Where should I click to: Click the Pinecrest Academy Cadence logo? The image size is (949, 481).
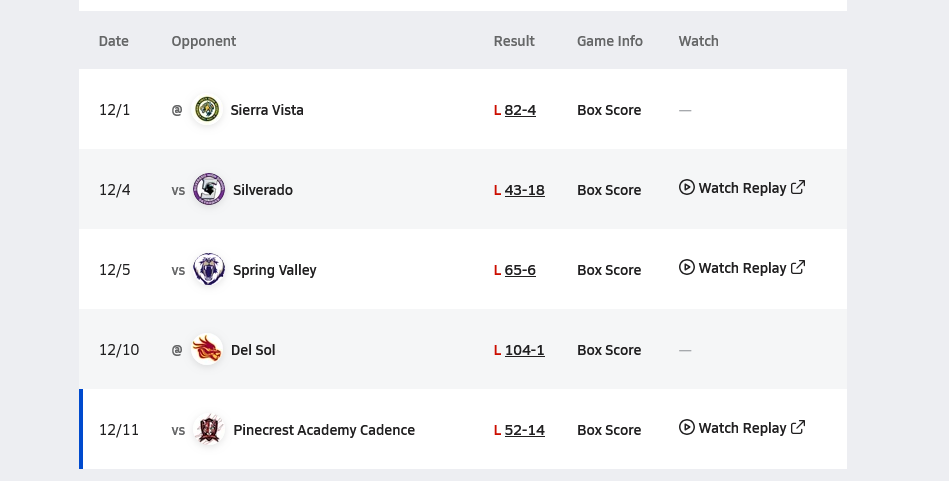tap(209, 430)
